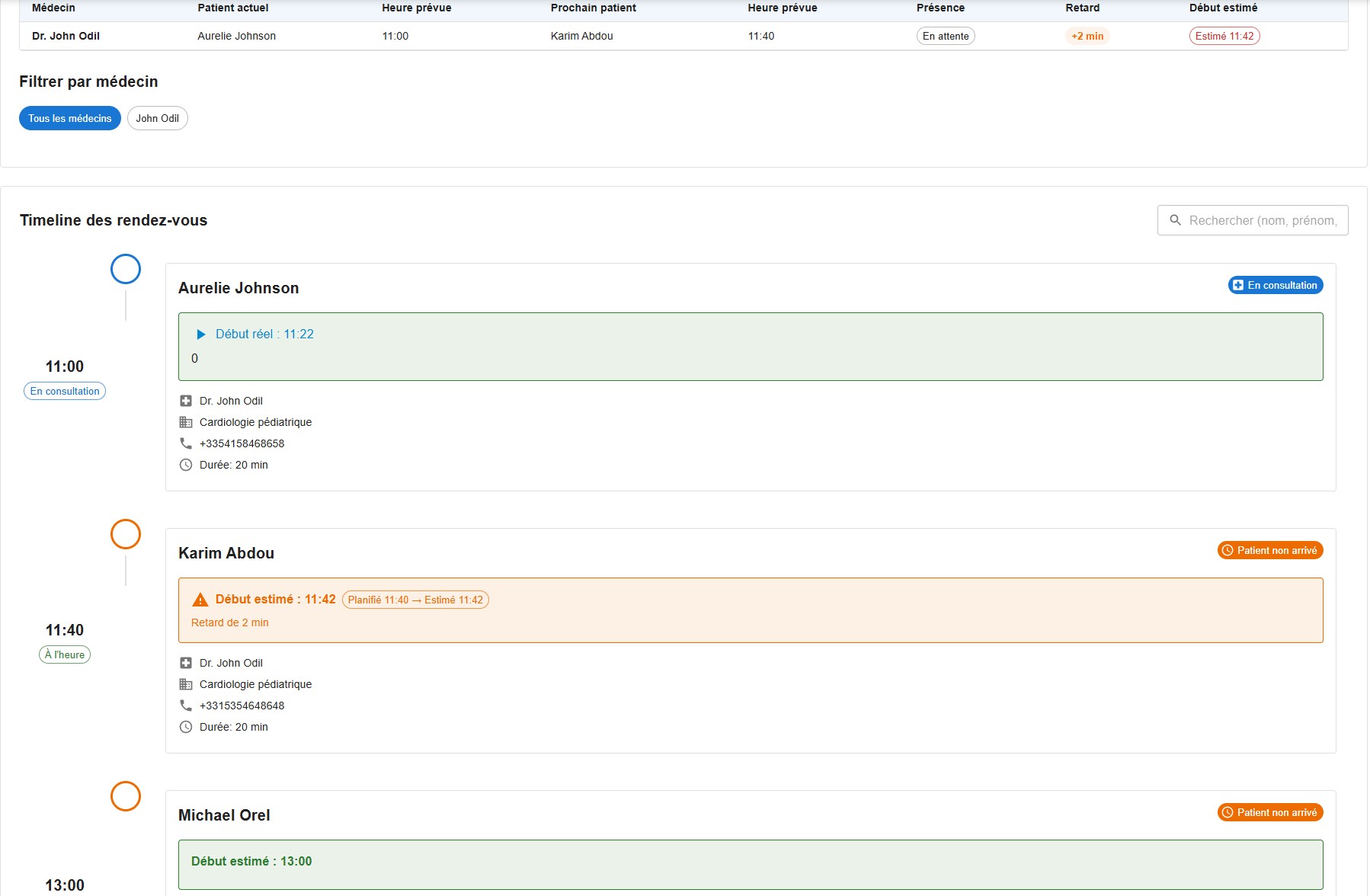Filter appointments by John Odil chip
Image resolution: width=1370 pixels, height=896 pixels.
157,118
